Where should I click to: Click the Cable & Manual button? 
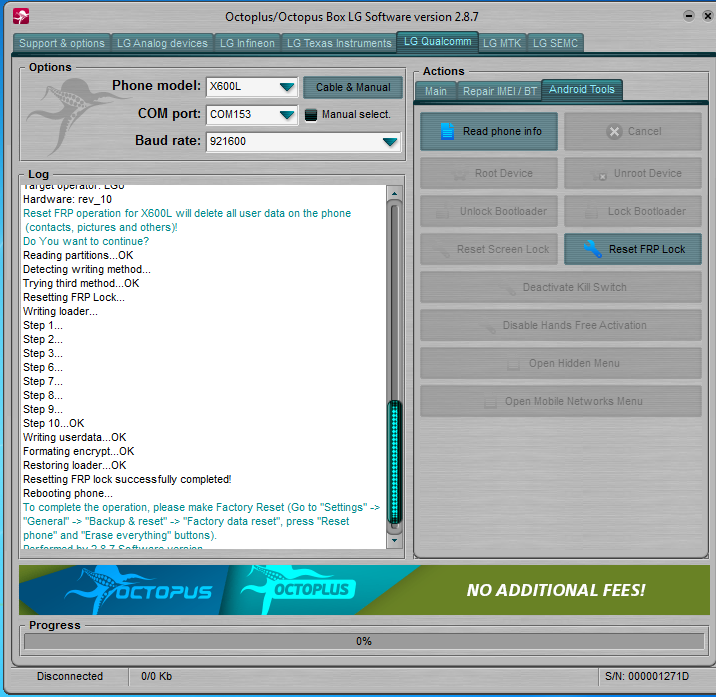[353, 87]
